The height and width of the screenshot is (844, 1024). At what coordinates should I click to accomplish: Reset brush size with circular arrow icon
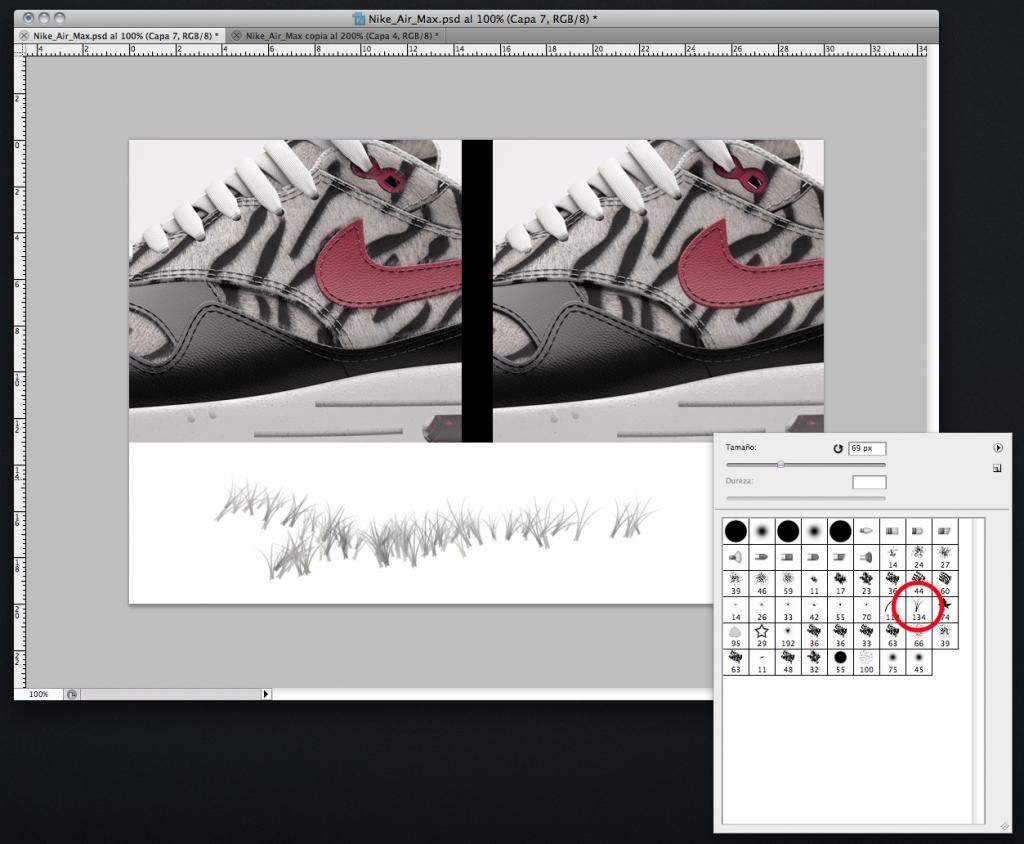(x=838, y=449)
